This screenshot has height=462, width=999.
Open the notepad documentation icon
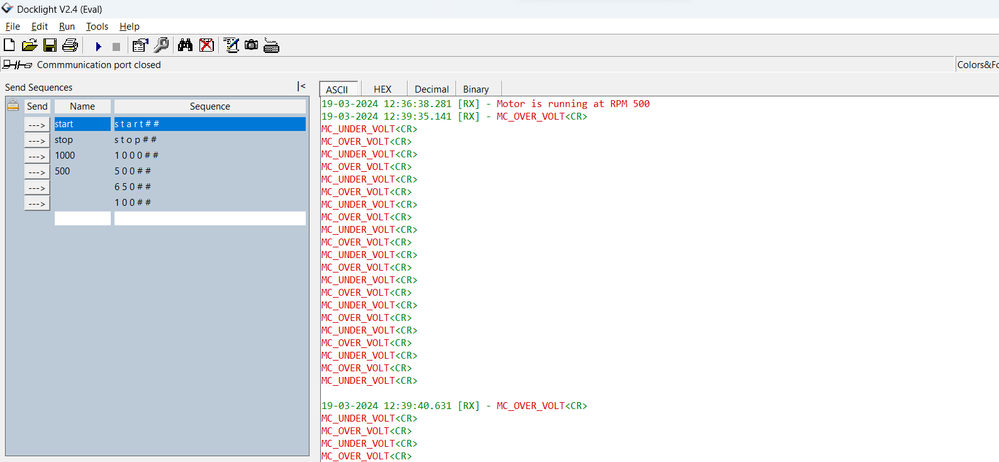point(231,45)
